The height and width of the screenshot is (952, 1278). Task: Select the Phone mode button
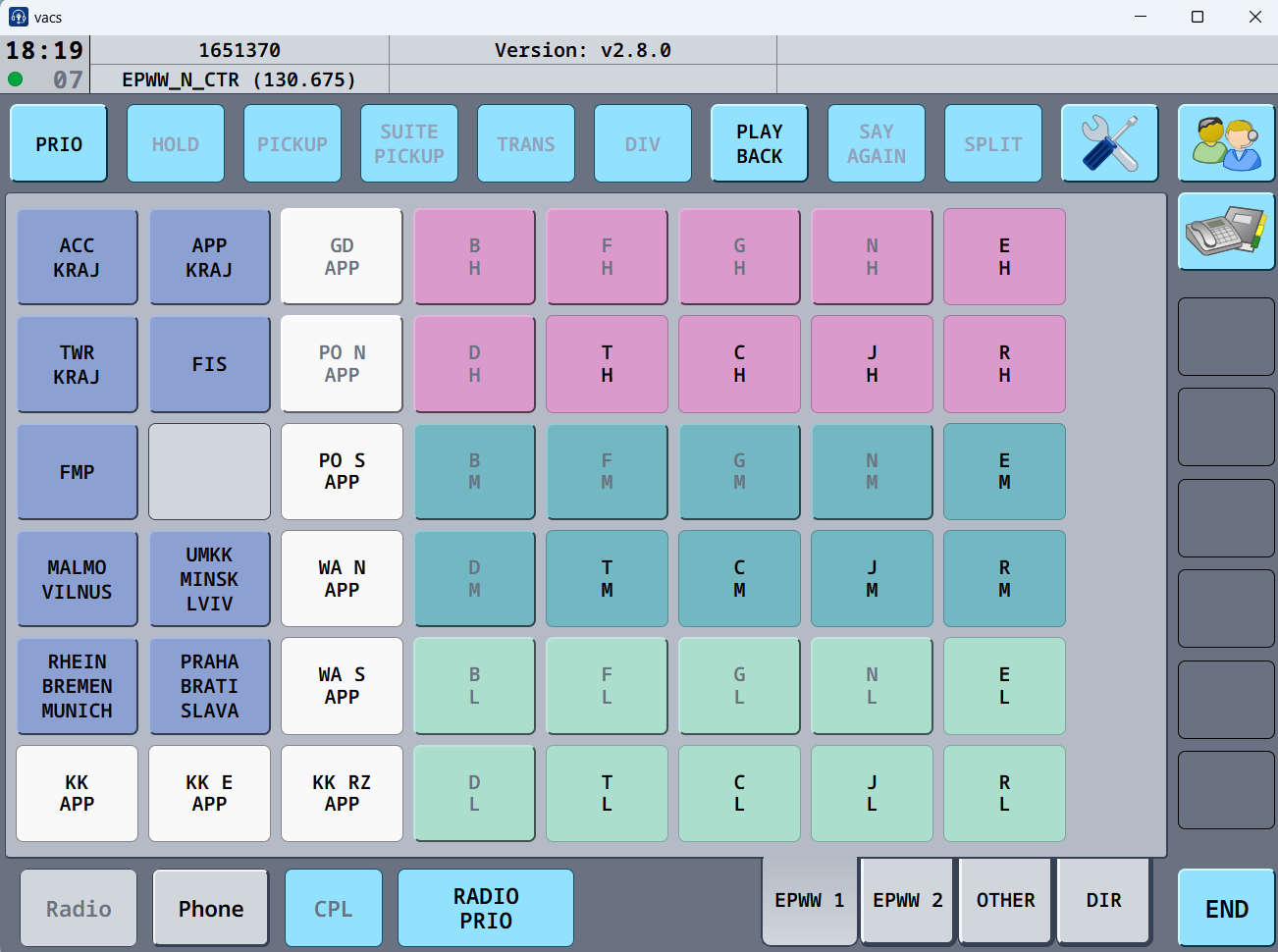coord(211,908)
